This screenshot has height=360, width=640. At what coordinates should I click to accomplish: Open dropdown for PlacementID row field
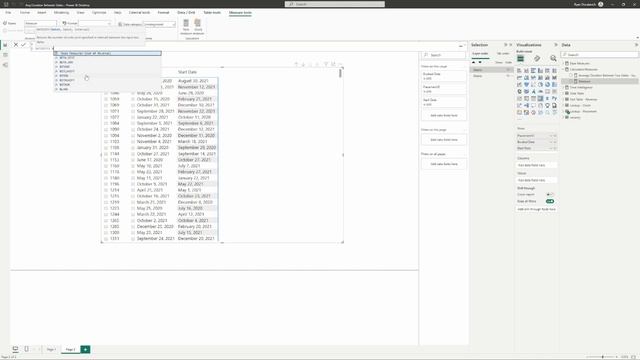[551, 136]
